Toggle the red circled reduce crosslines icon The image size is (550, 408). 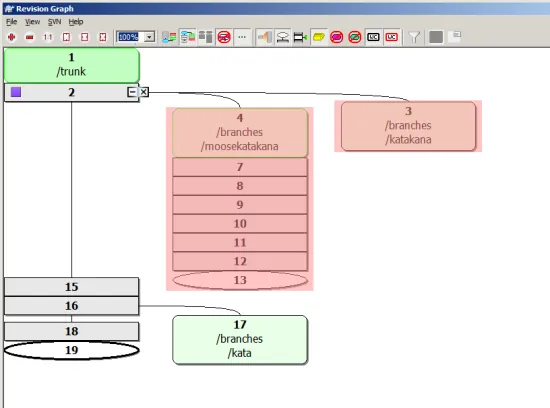tap(224, 37)
